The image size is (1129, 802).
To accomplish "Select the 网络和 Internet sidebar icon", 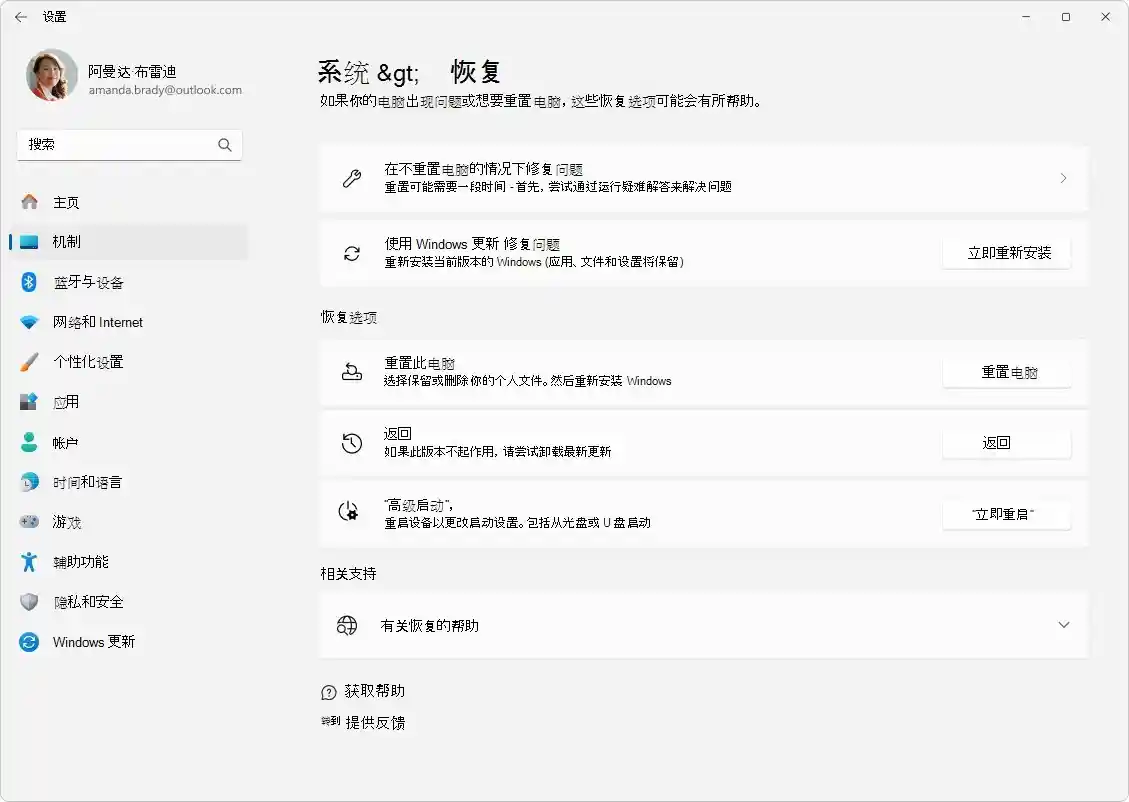I will point(26,322).
